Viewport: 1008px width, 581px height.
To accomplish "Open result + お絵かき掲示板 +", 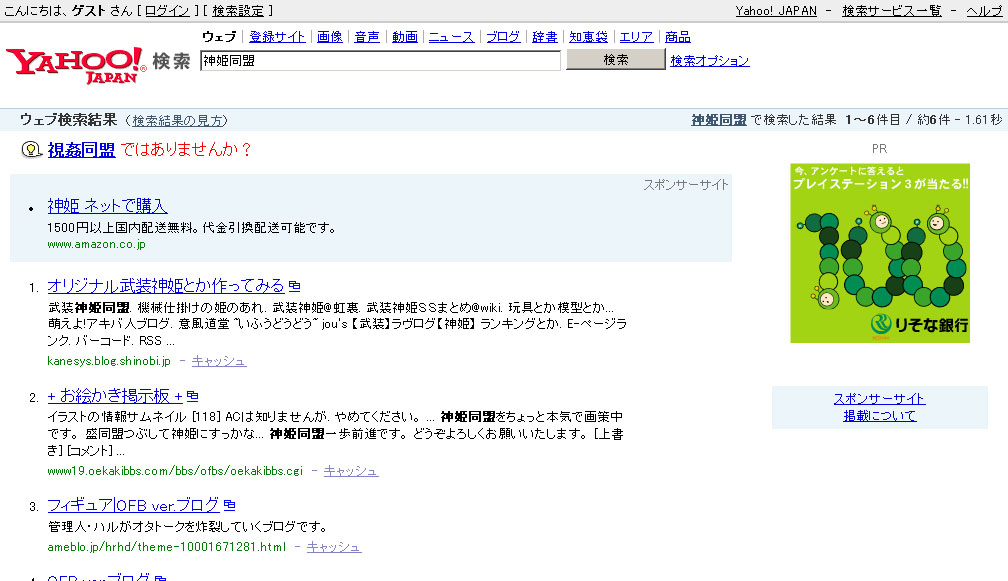I will pyautogui.click(x=115, y=395).
